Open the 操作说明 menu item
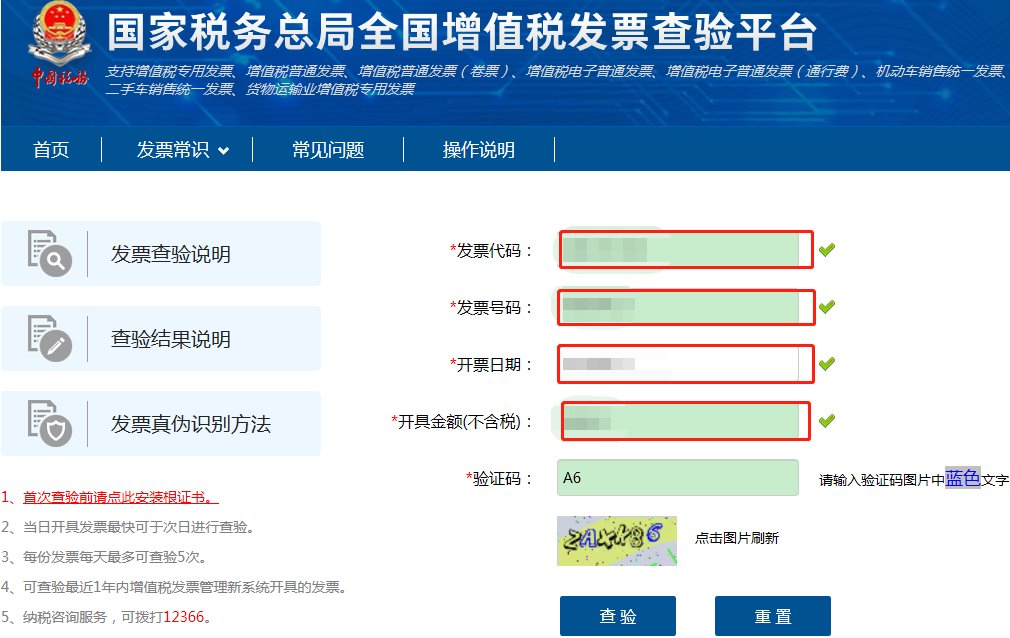Screen dimensions: 1010x638 (x=481, y=150)
